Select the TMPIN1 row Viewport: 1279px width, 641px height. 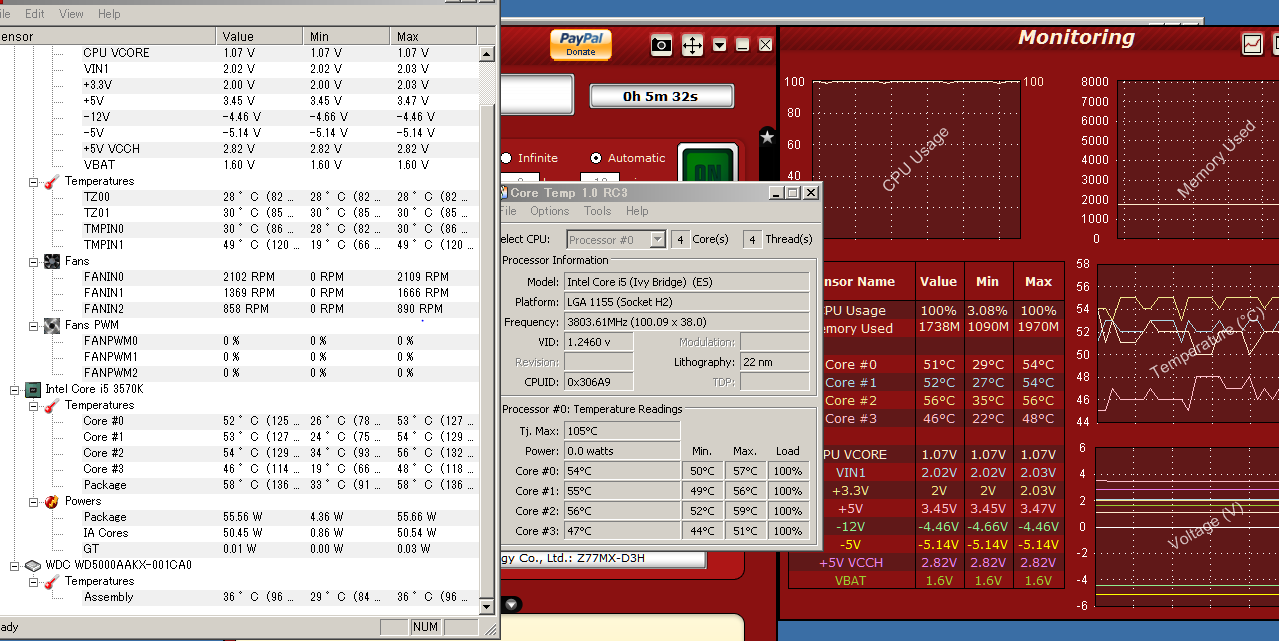(240, 245)
